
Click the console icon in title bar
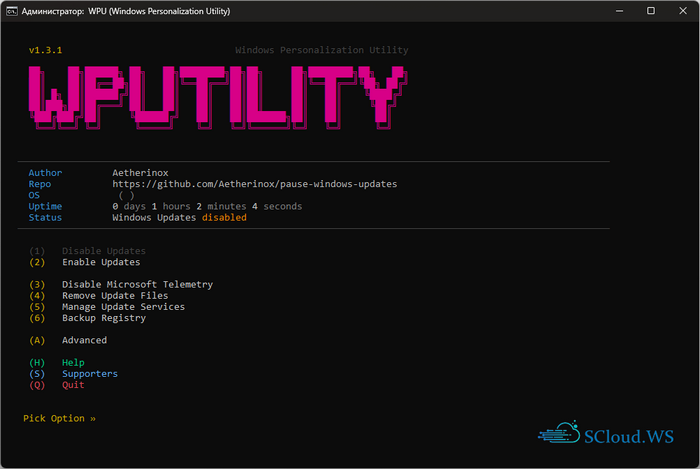12,11
